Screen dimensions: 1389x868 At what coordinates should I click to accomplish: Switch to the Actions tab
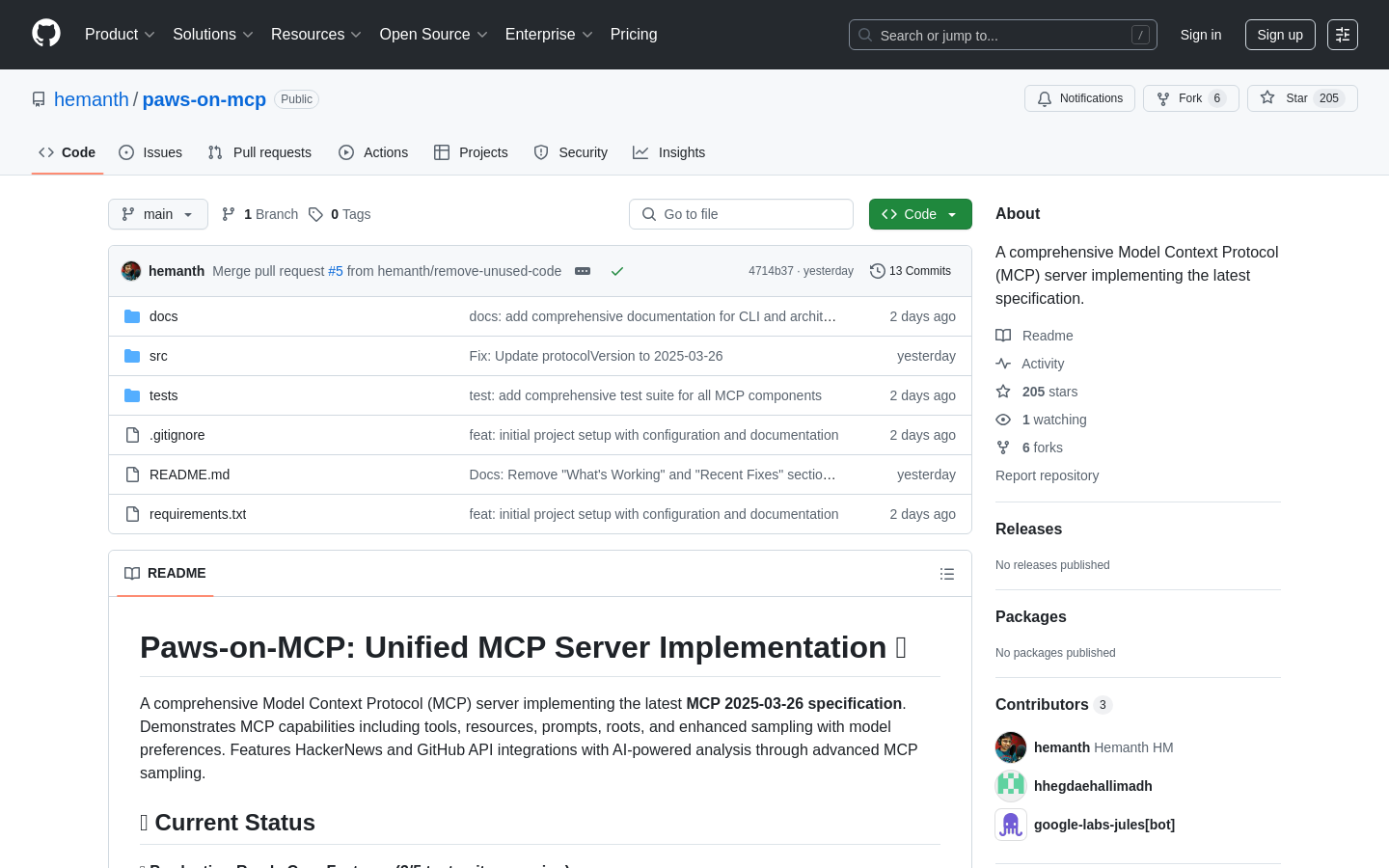[x=373, y=152]
